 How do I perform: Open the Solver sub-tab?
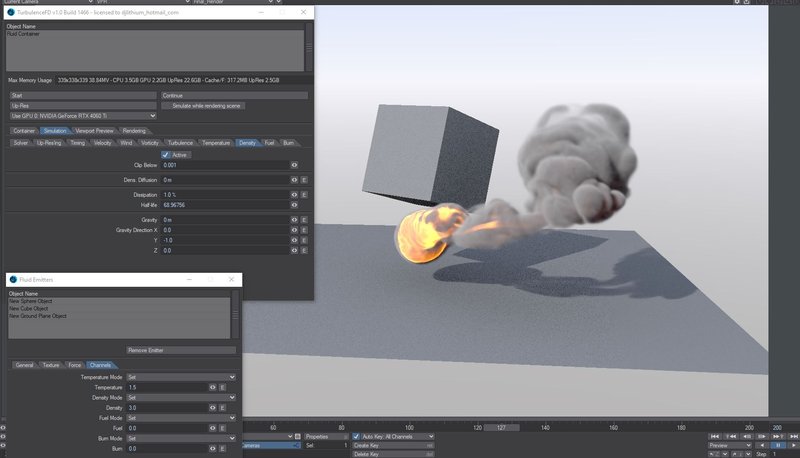tap(21, 143)
